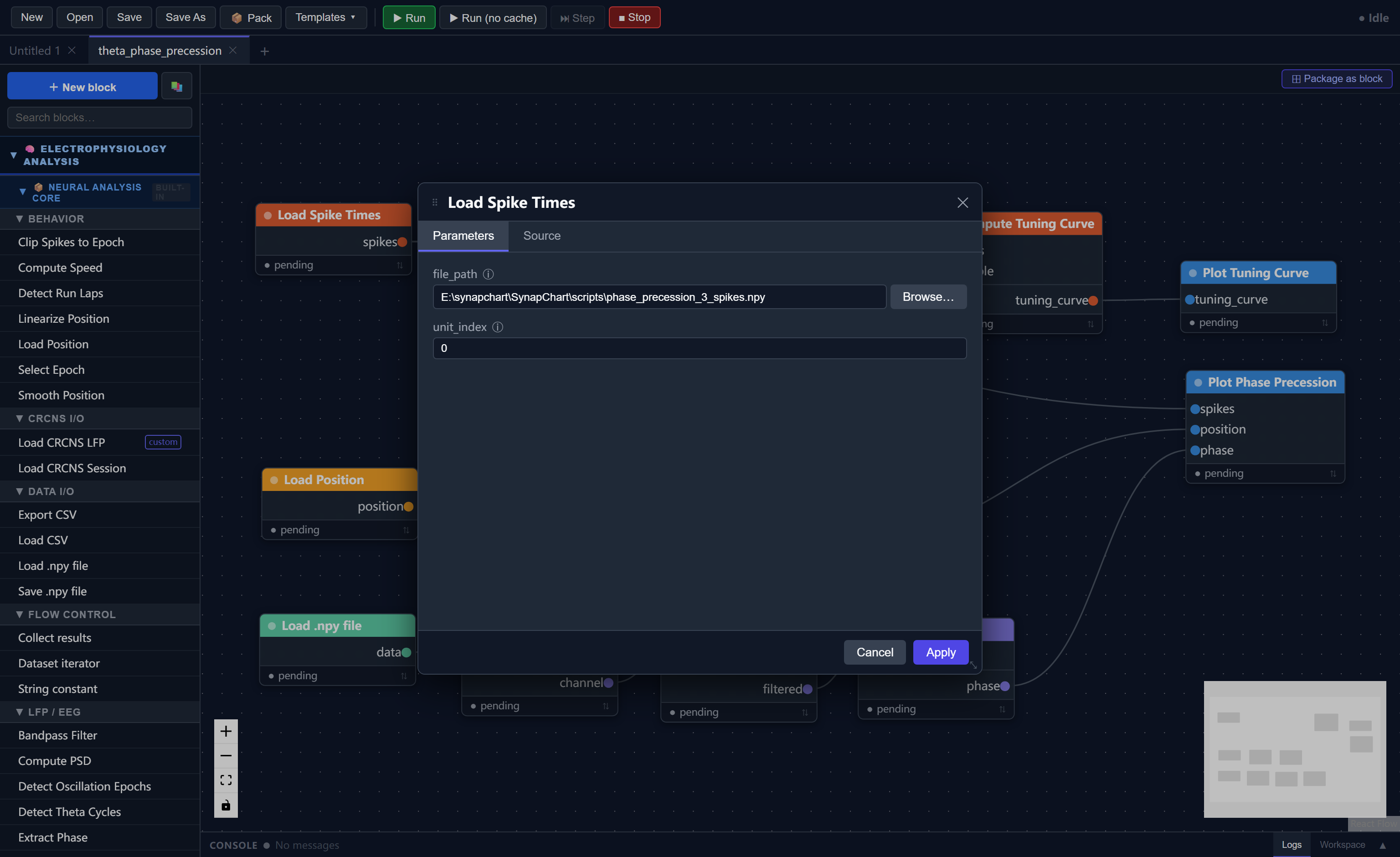Viewport: 1400px width, 857px height.
Task: Switch to the Workspace tab
Action: (x=1342, y=845)
